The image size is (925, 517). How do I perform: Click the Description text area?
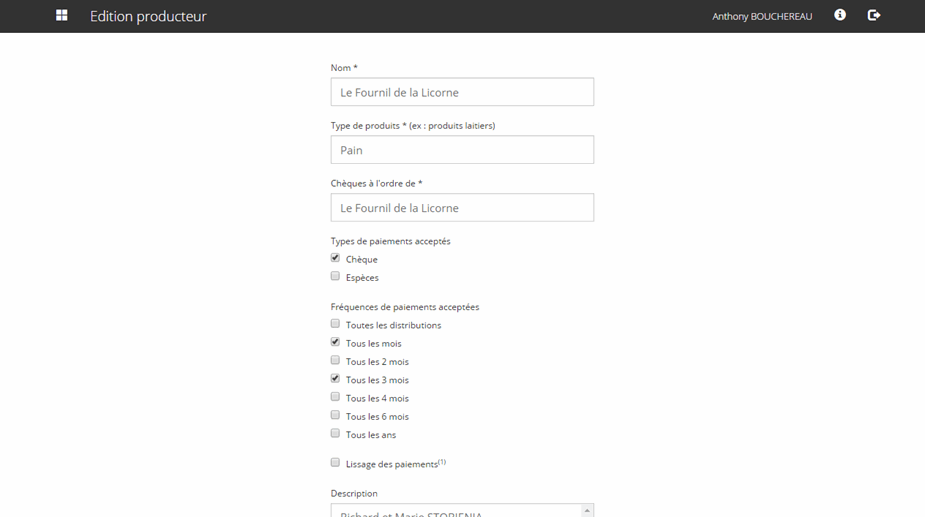(455, 511)
